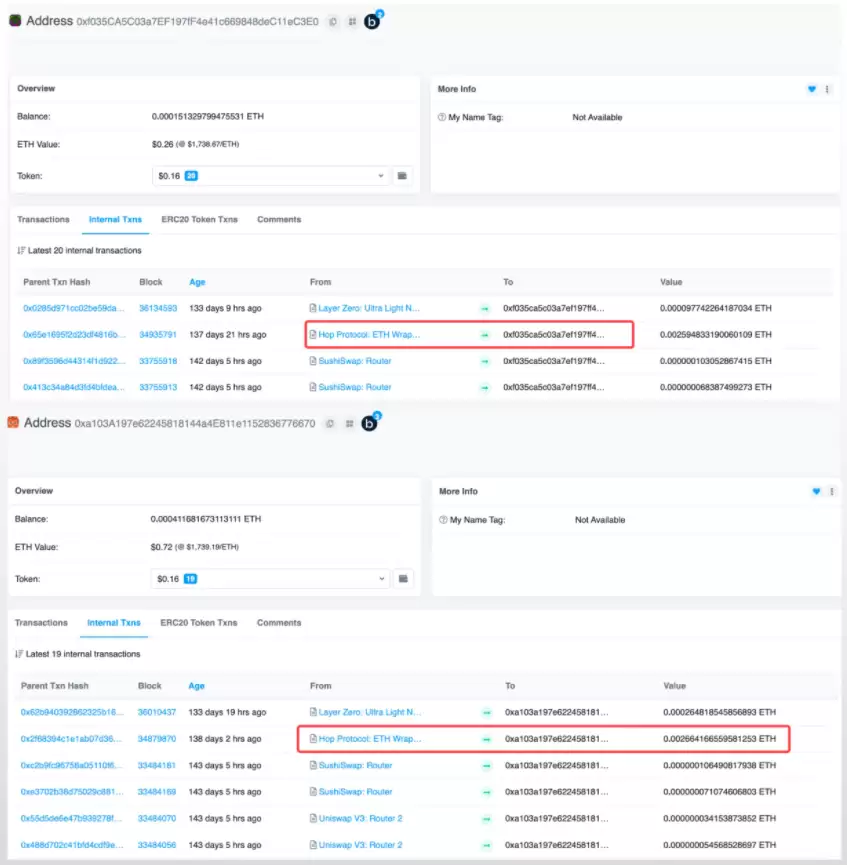The height and width of the screenshot is (865, 847).
Task: Open the token holdings wallet icon beside the $0.16 (20) dropdown
Action: point(403,175)
